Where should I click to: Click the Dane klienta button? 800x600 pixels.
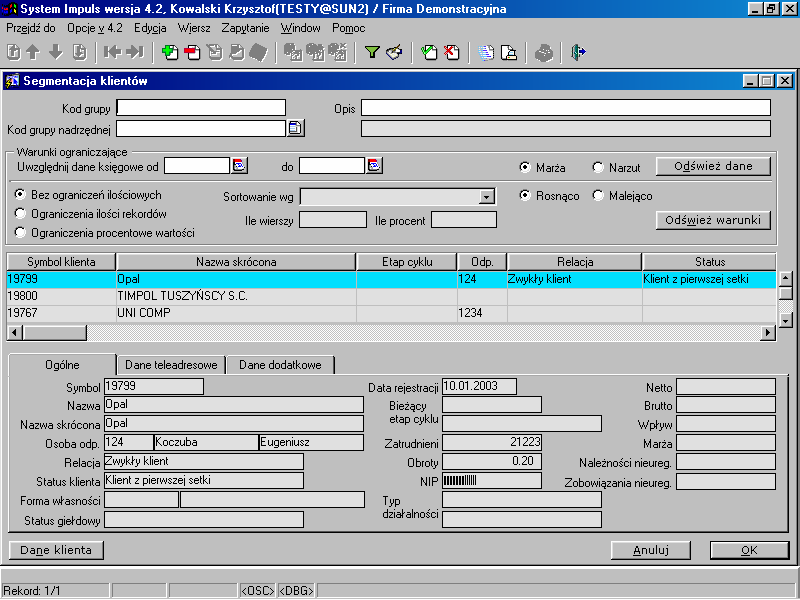(56, 550)
